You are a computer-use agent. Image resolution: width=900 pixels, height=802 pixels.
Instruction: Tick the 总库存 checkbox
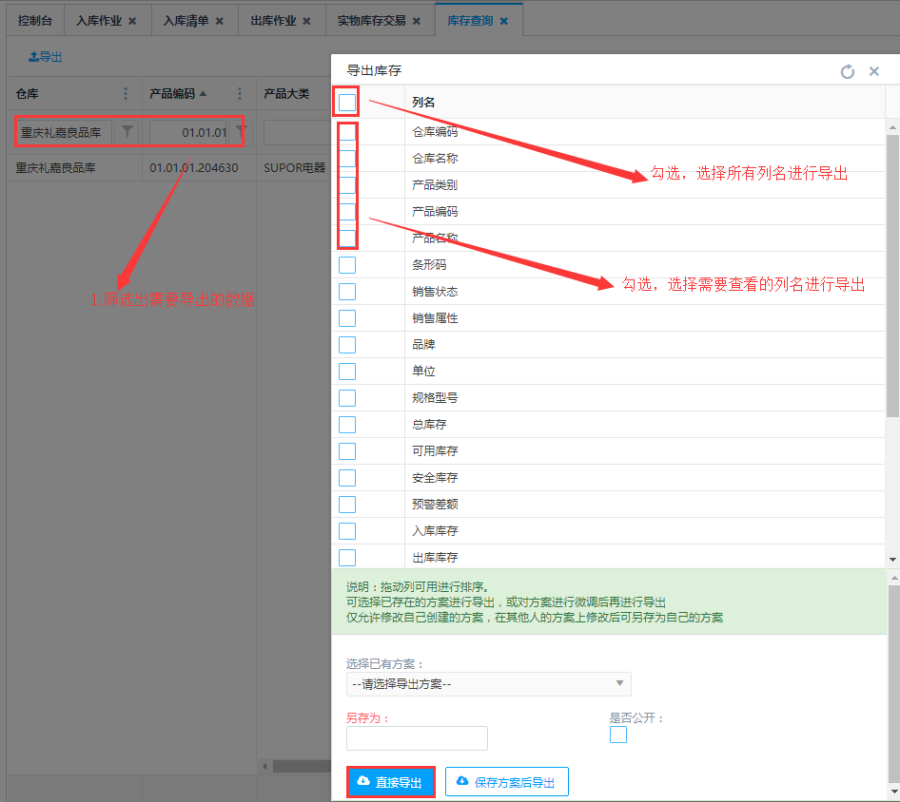347,424
